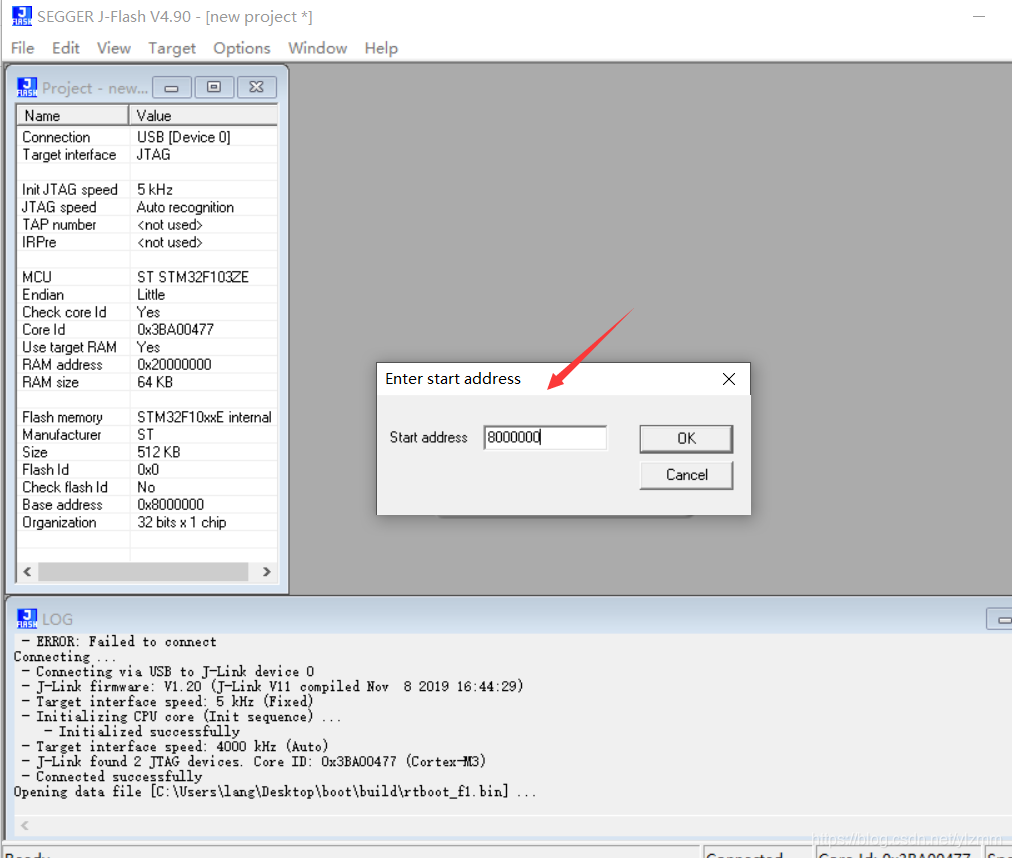Select the Target interface row
Image resolution: width=1012 pixels, height=858 pixels.
(147, 155)
